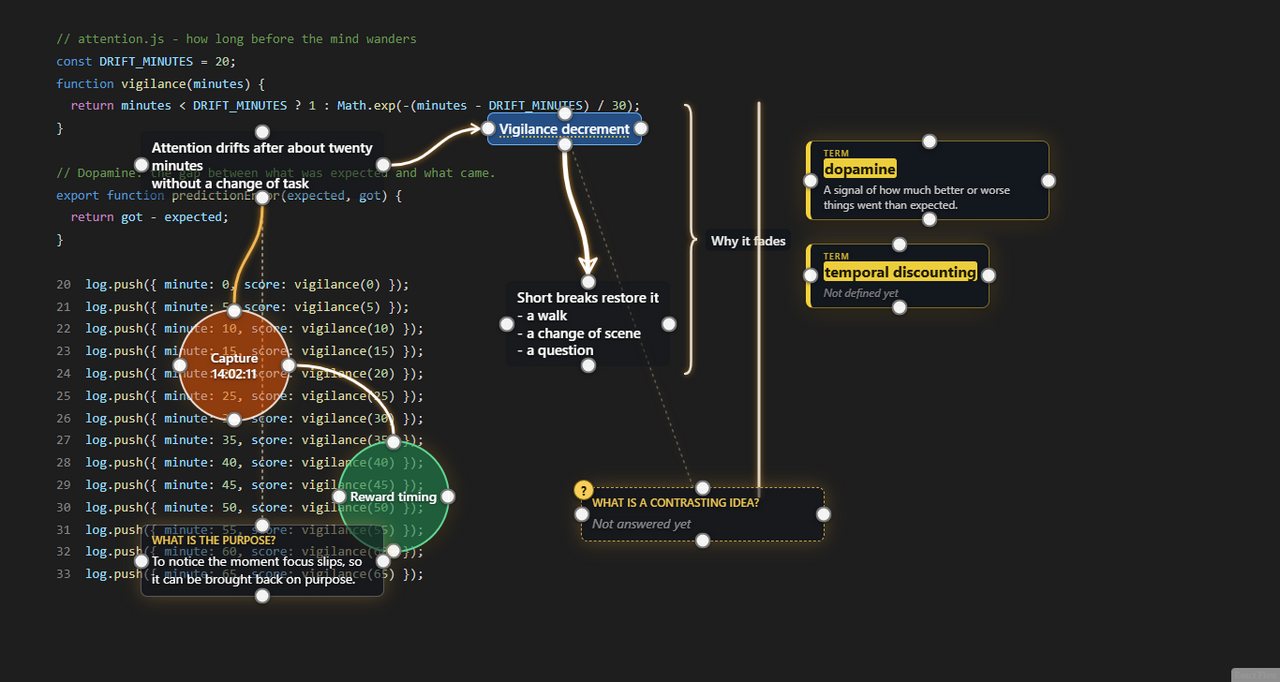Image resolution: width=1280 pixels, height=682 pixels.
Task: Click left handle of 'Attention drifts' note
Action: (x=141, y=165)
